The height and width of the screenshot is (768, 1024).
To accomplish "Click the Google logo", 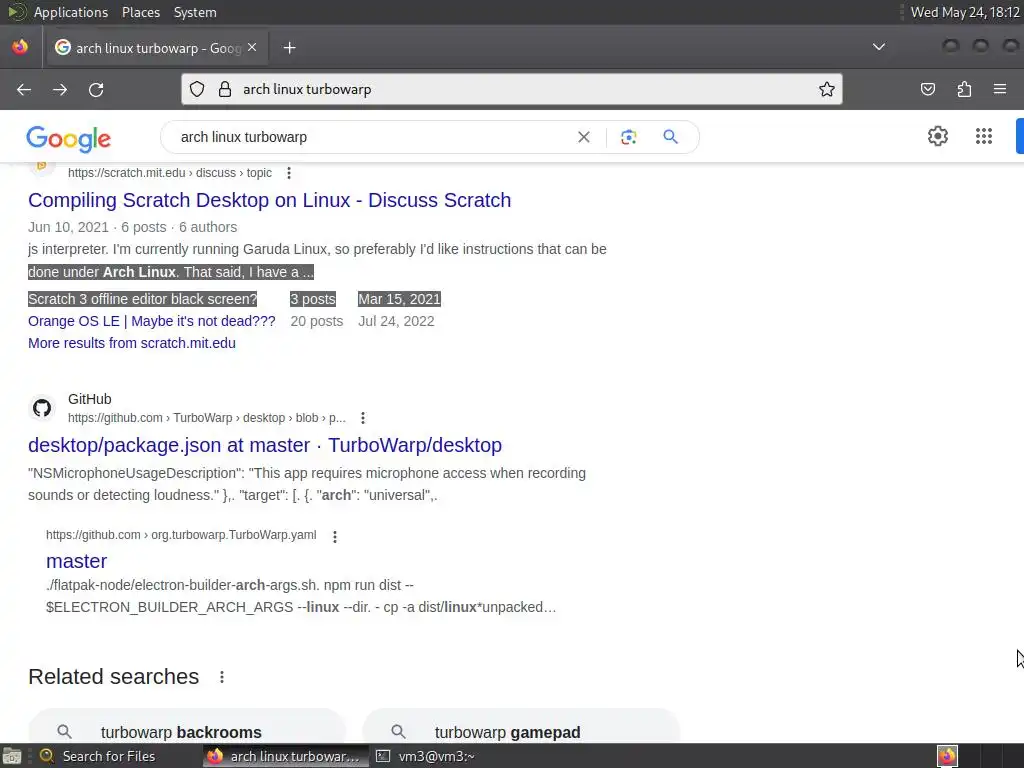I will pyautogui.click(x=69, y=138).
